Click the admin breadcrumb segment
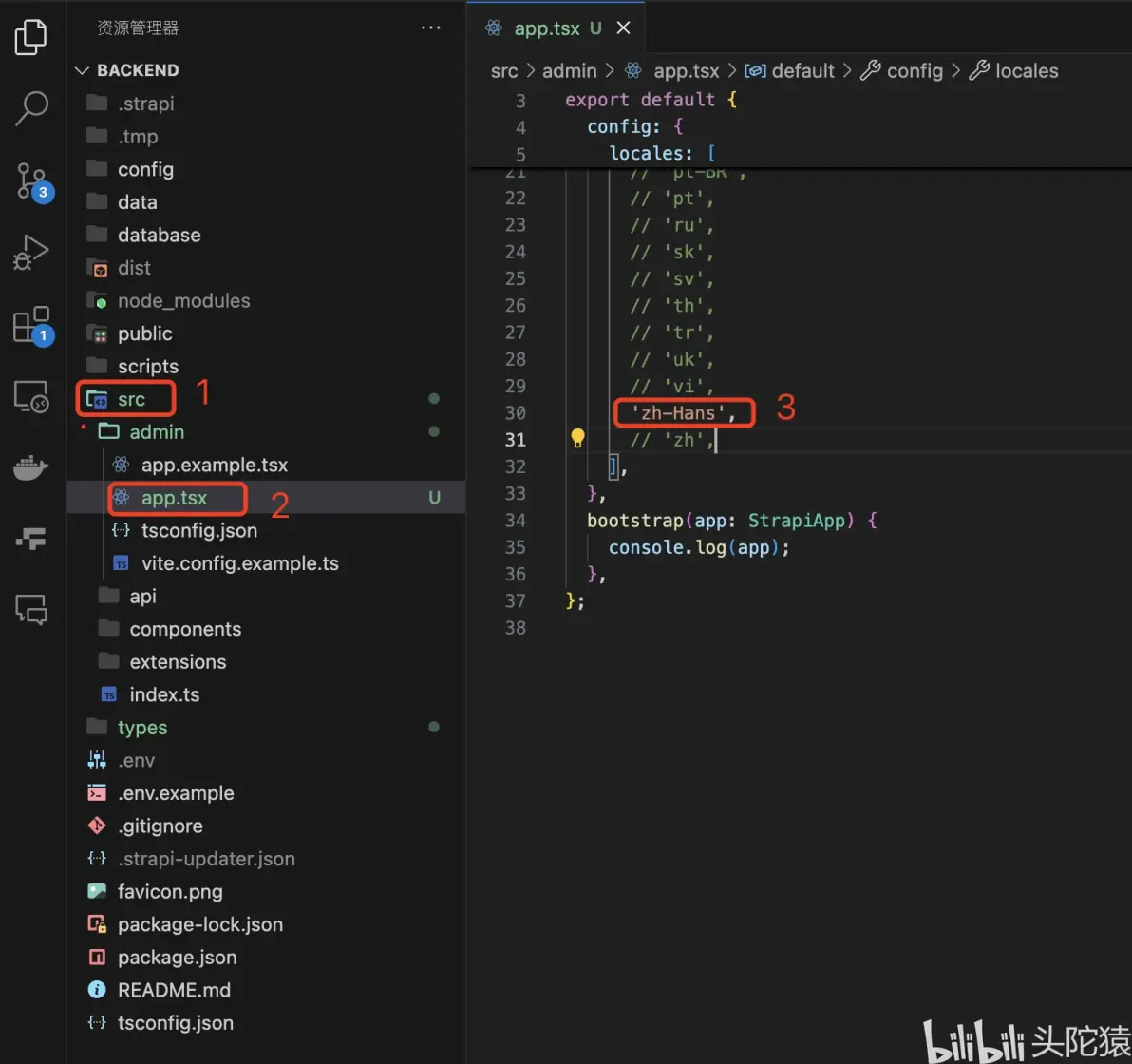 click(569, 71)
